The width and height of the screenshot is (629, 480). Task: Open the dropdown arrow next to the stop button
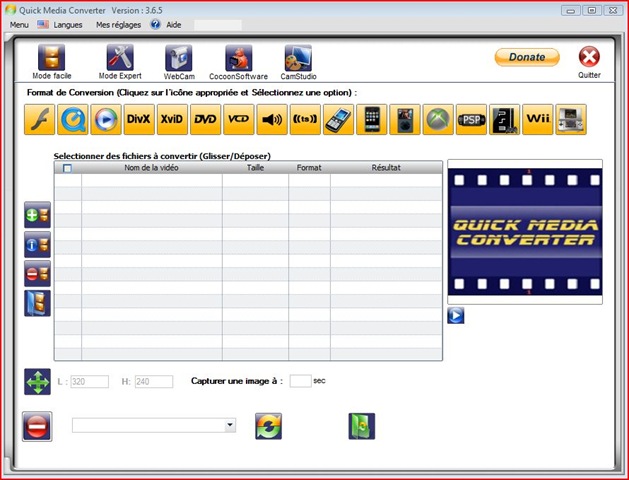[x=230, y=425]
